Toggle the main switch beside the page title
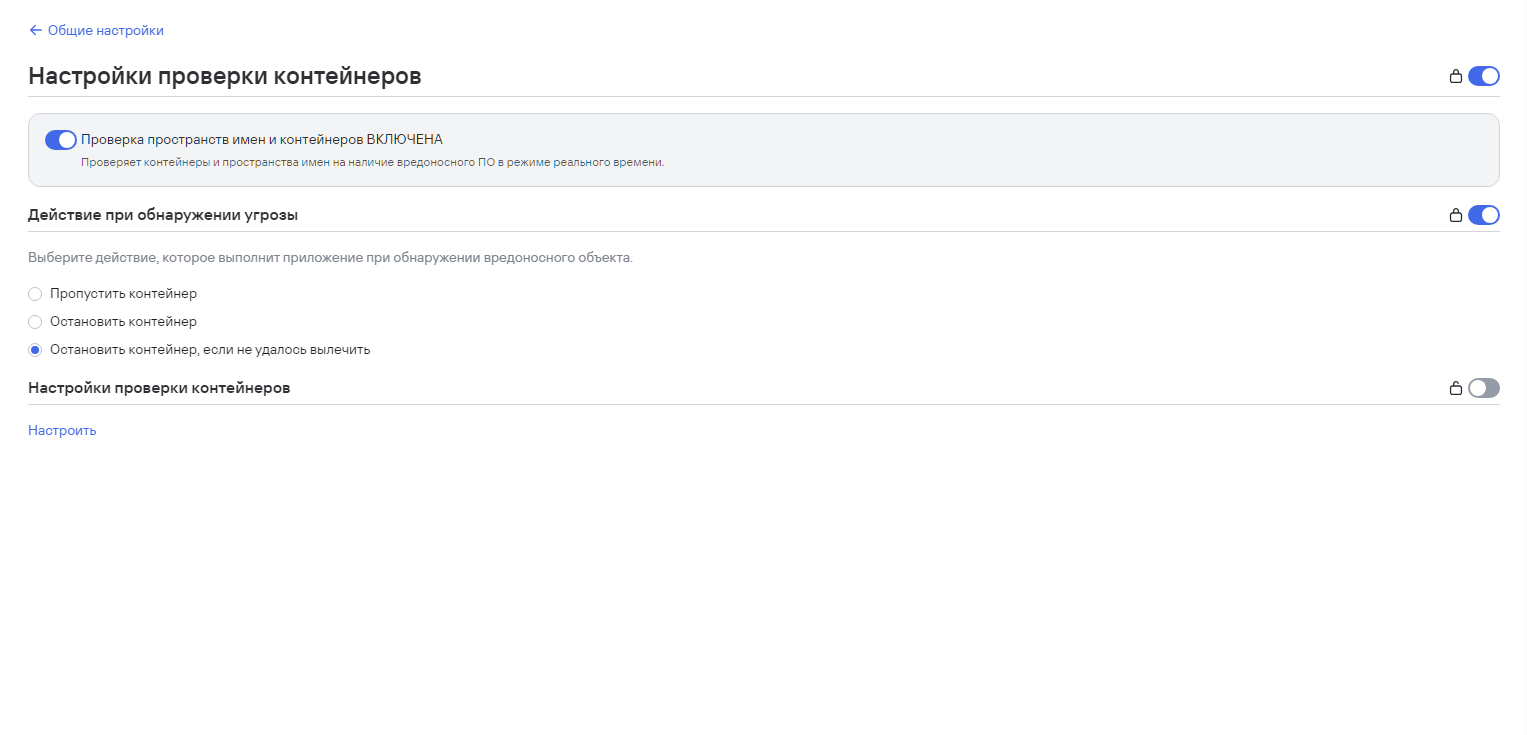This screenshot has width=1527, height=735. [x=1484, y=76]
